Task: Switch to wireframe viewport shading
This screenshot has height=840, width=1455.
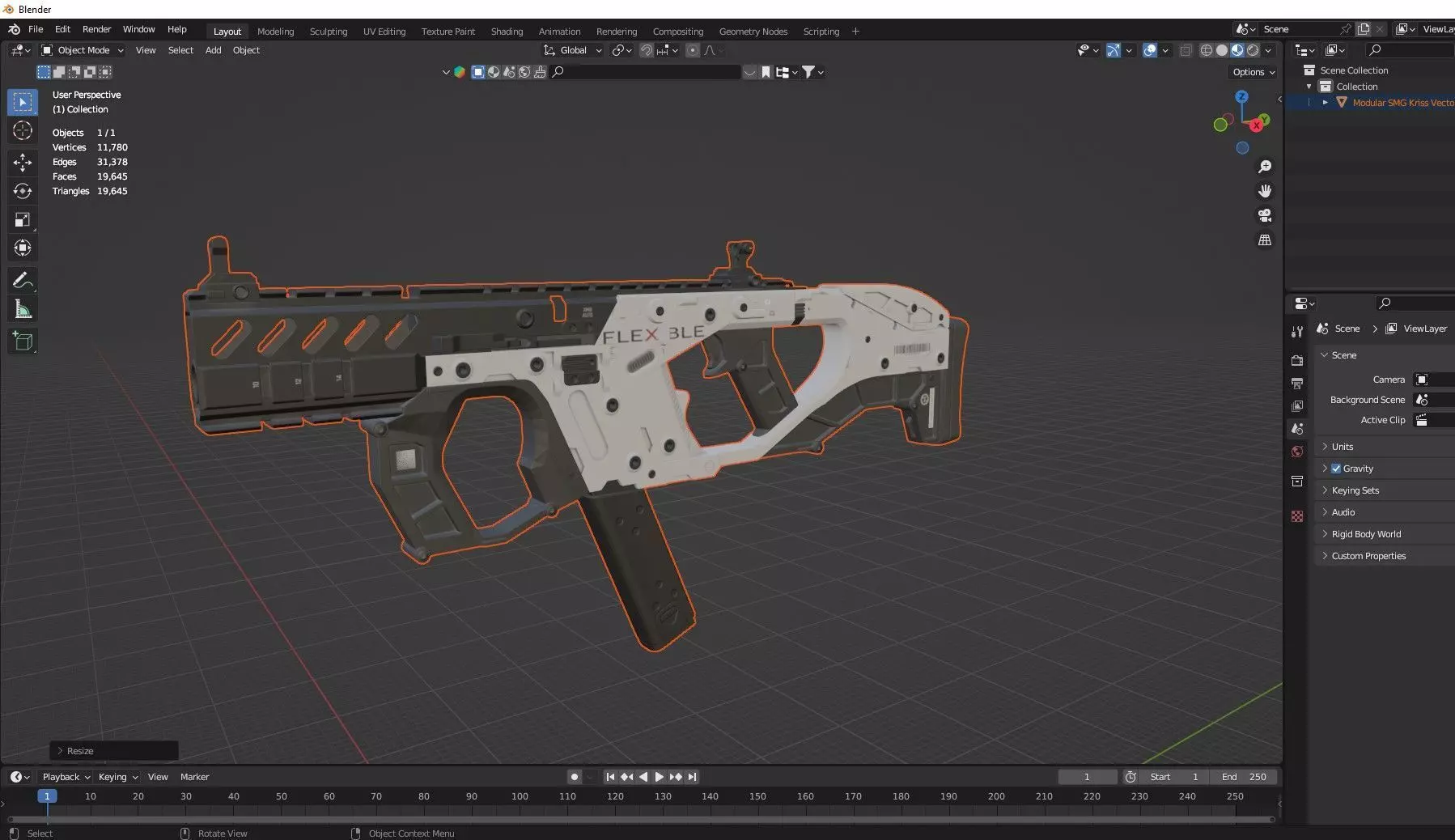Action: (x=1206, y=50)
